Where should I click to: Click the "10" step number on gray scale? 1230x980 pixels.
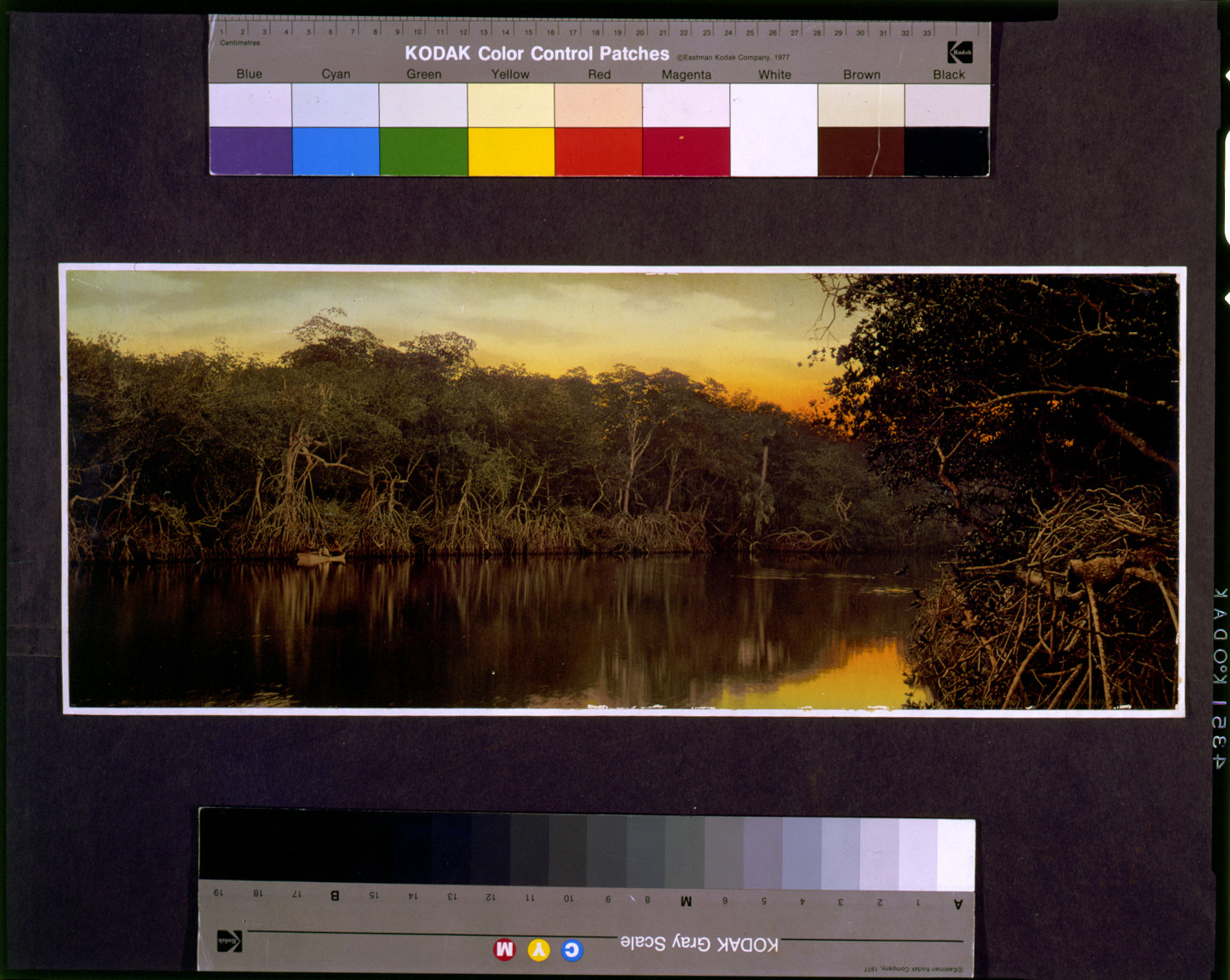pyautogui.click(x=568, y=898)
